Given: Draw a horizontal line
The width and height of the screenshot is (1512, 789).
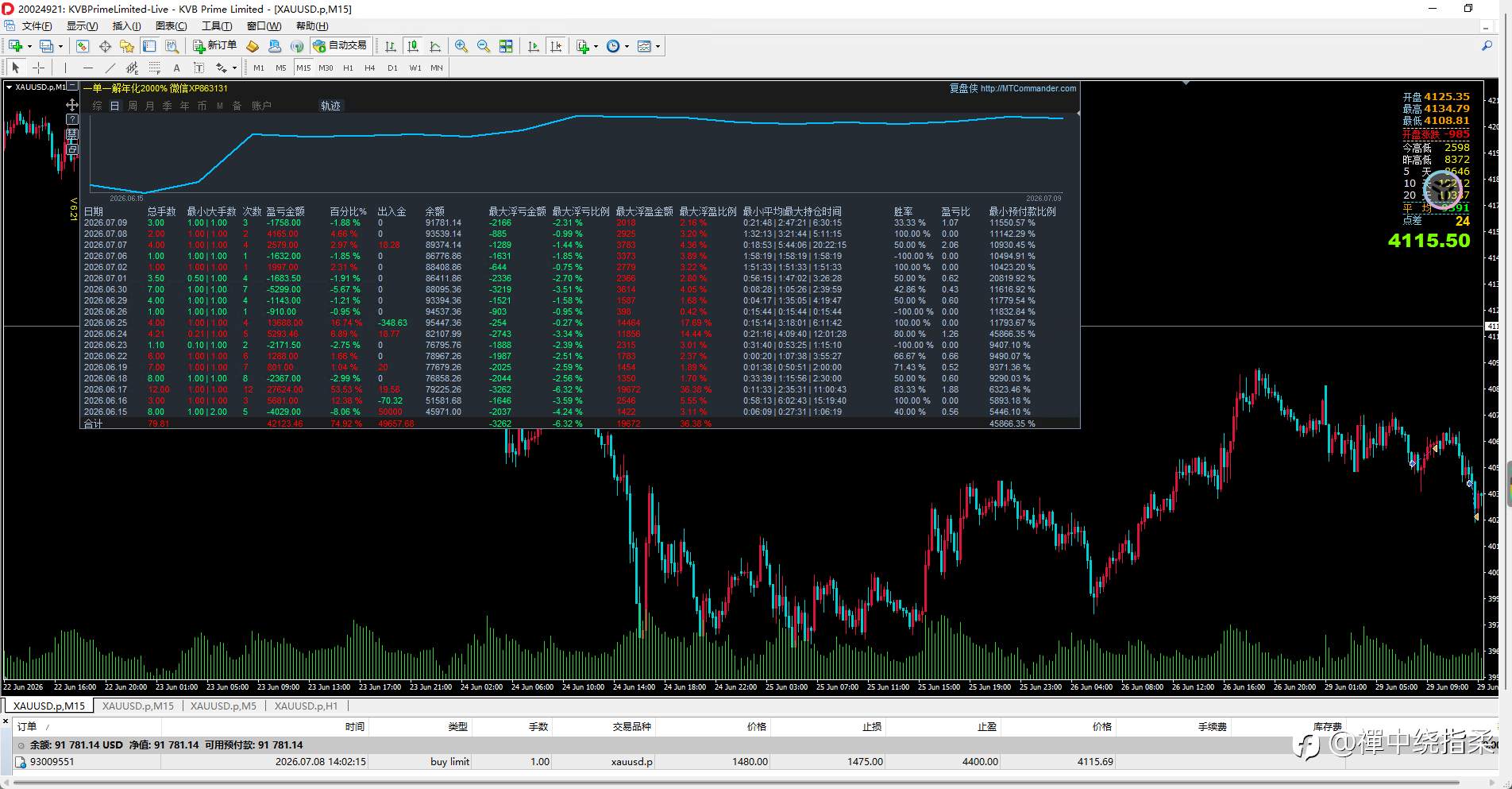Looking at the screenshot, I should 87,68.
